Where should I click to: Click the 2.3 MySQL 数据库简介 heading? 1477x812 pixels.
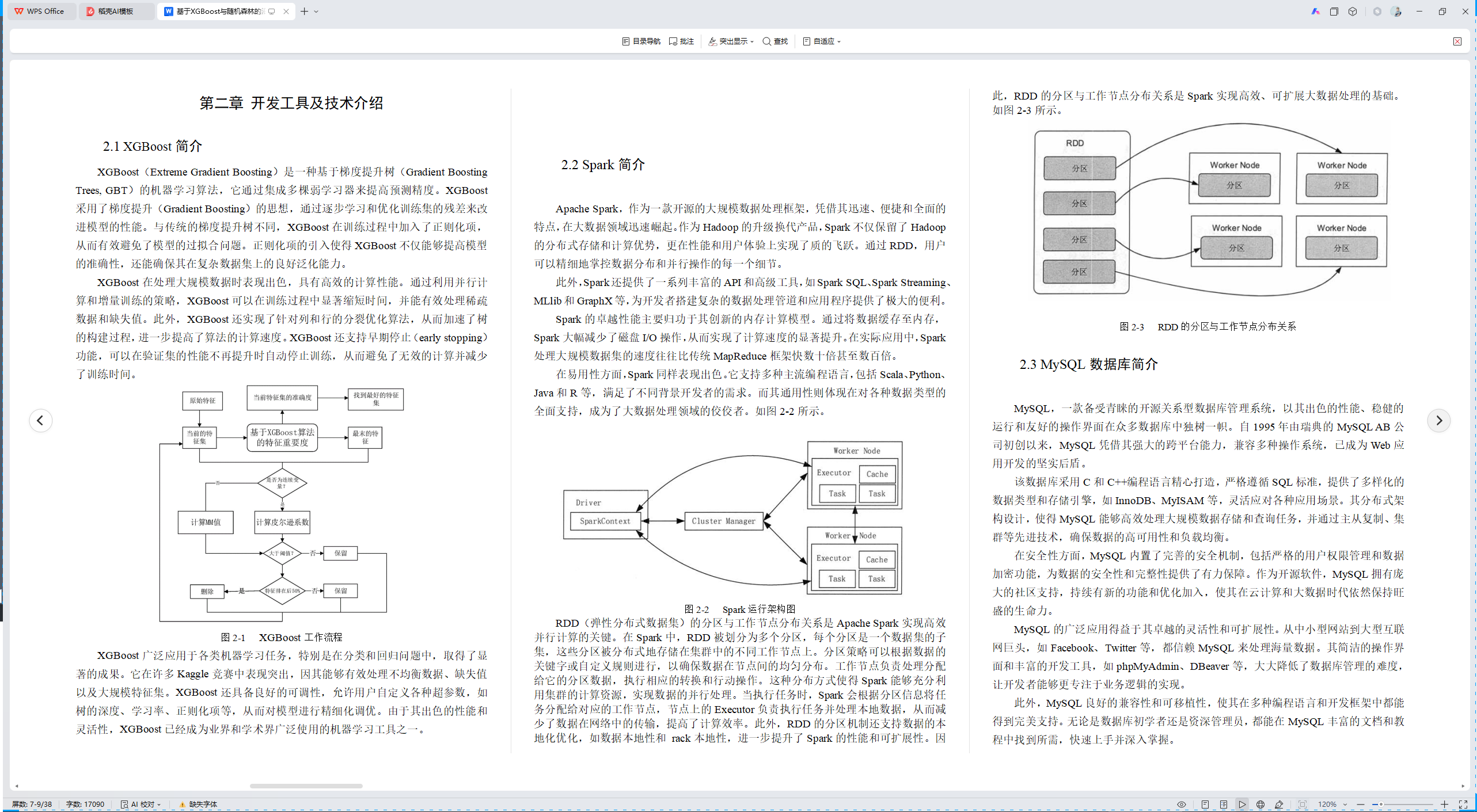pos(1088,364)
